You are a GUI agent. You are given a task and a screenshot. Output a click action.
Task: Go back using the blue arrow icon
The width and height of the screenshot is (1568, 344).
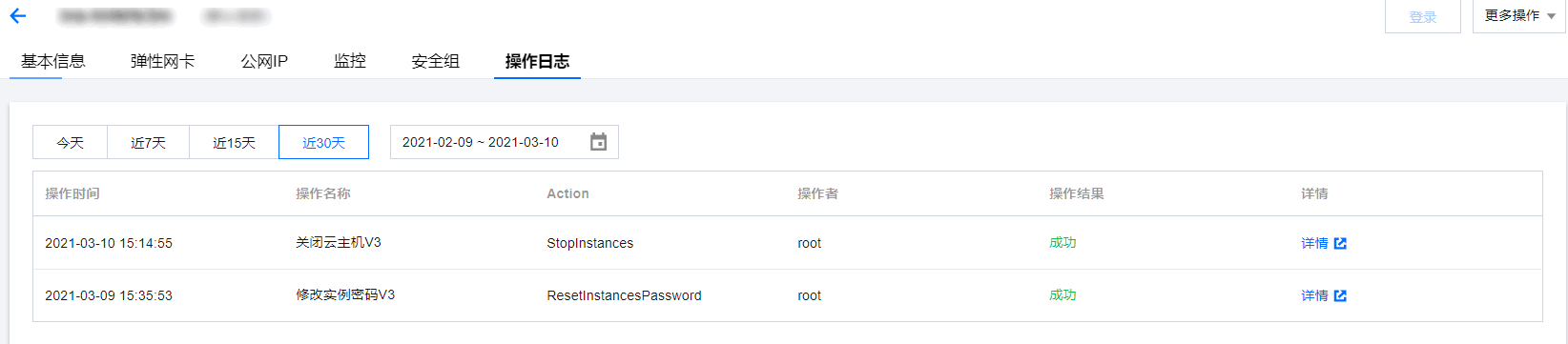point(18,16)
